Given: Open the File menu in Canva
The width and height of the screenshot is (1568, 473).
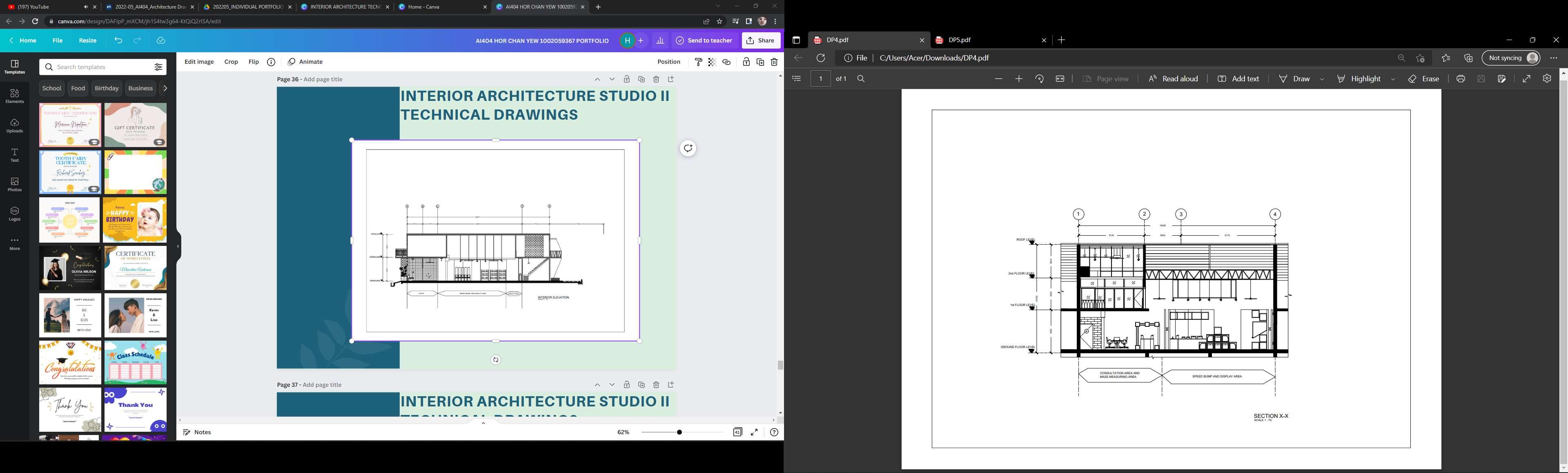Looking at the screenshot, I should [x=57, y=40].
